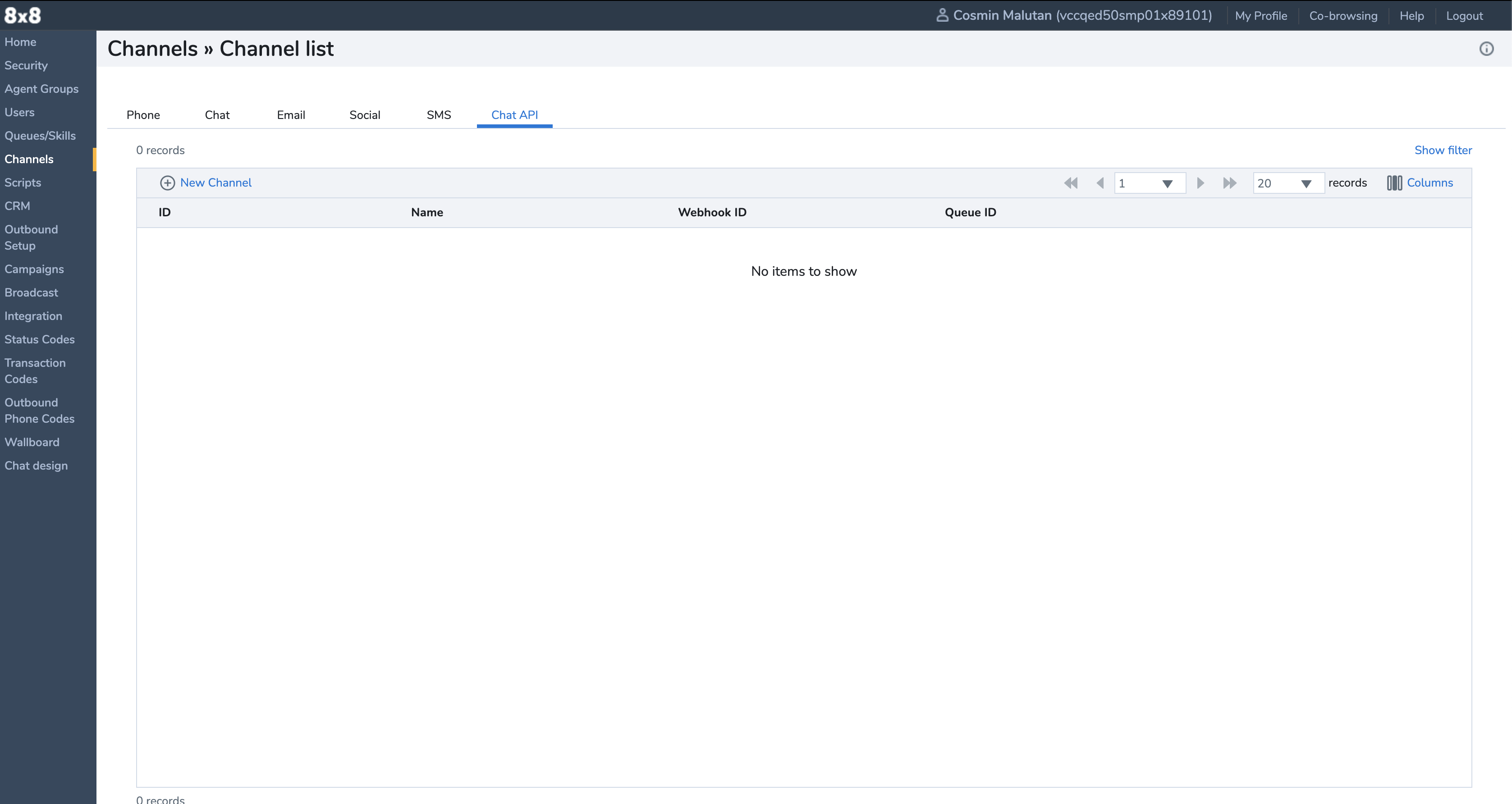Open the page number dropdown
The width and height of the screenshot is (1512, 804).
tap(1149, 183)
